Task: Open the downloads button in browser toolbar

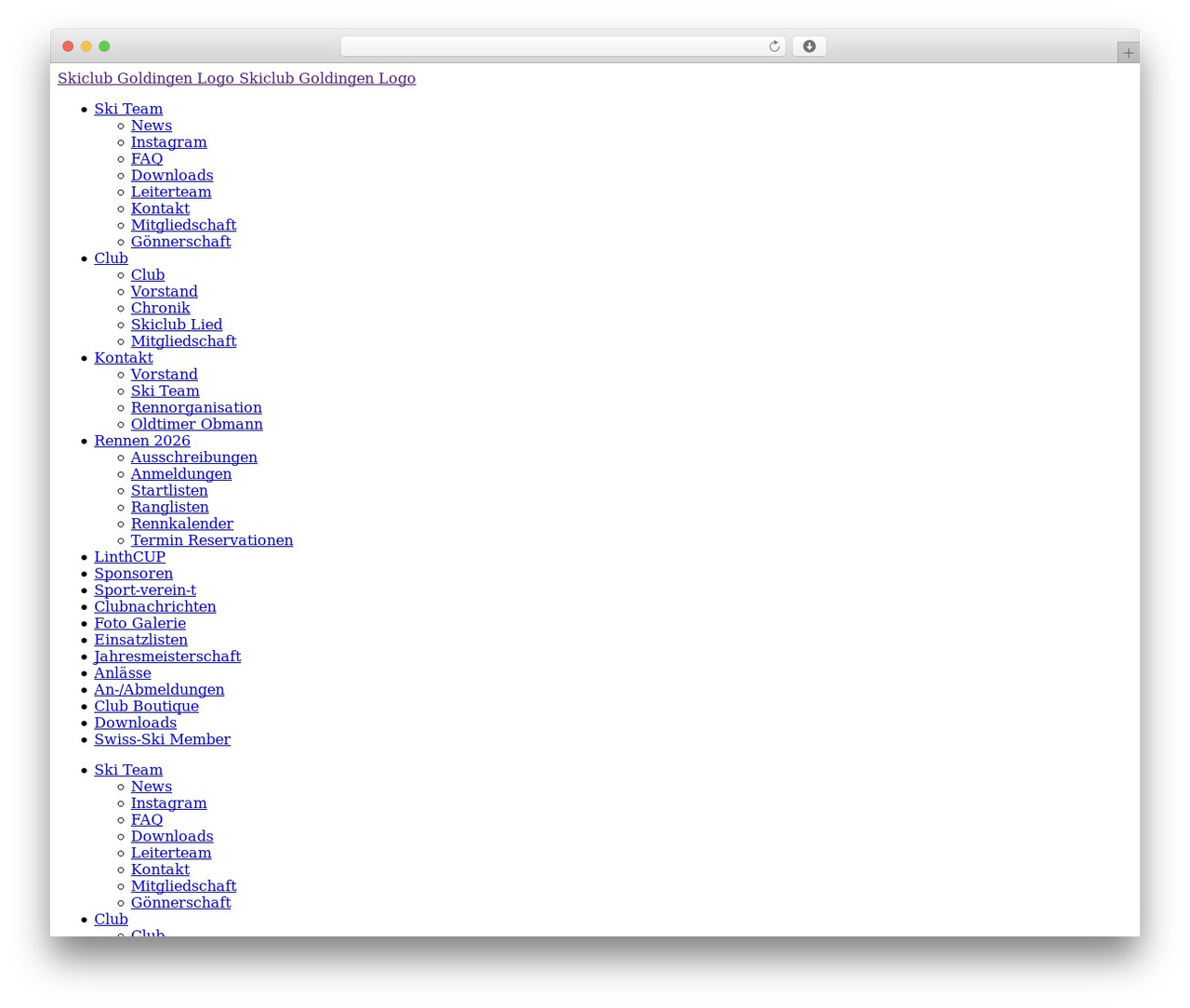Action: 809,46
